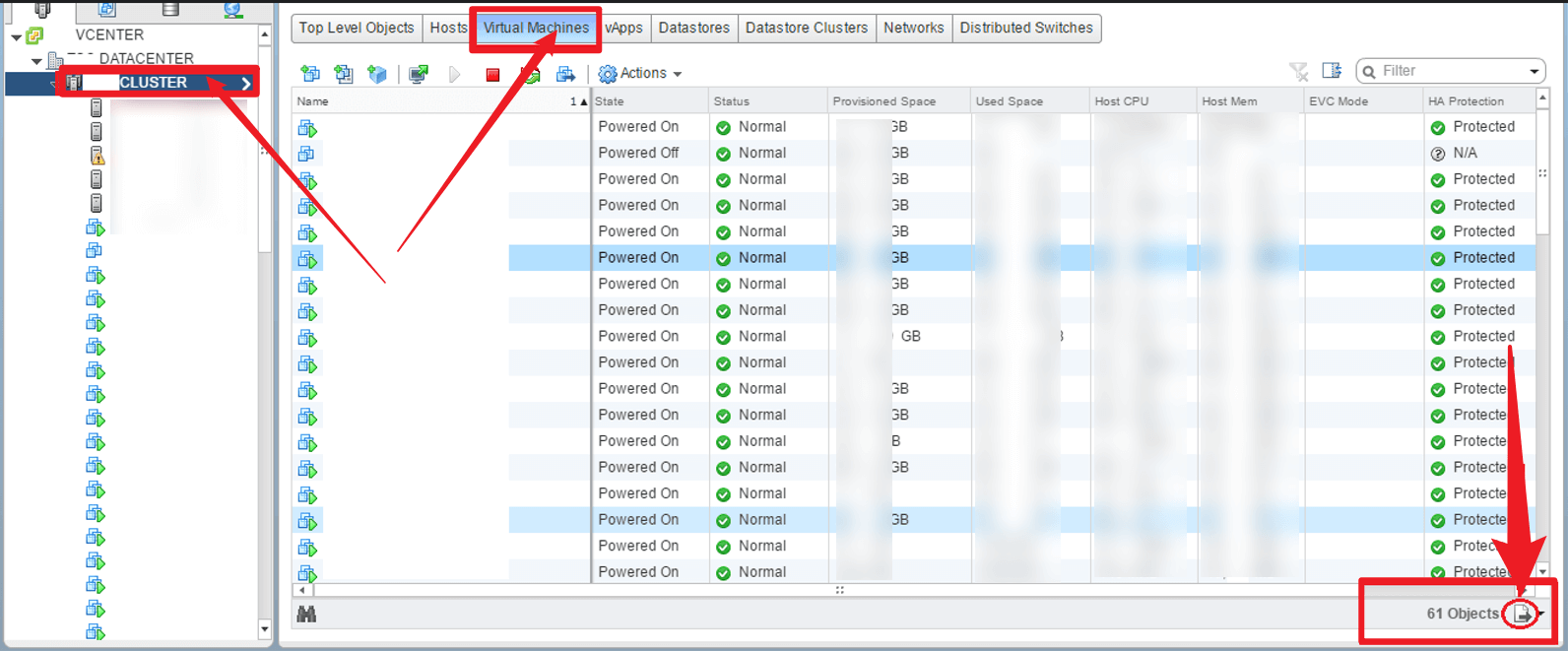Click the Provisioned Space column header

[899, 101]
